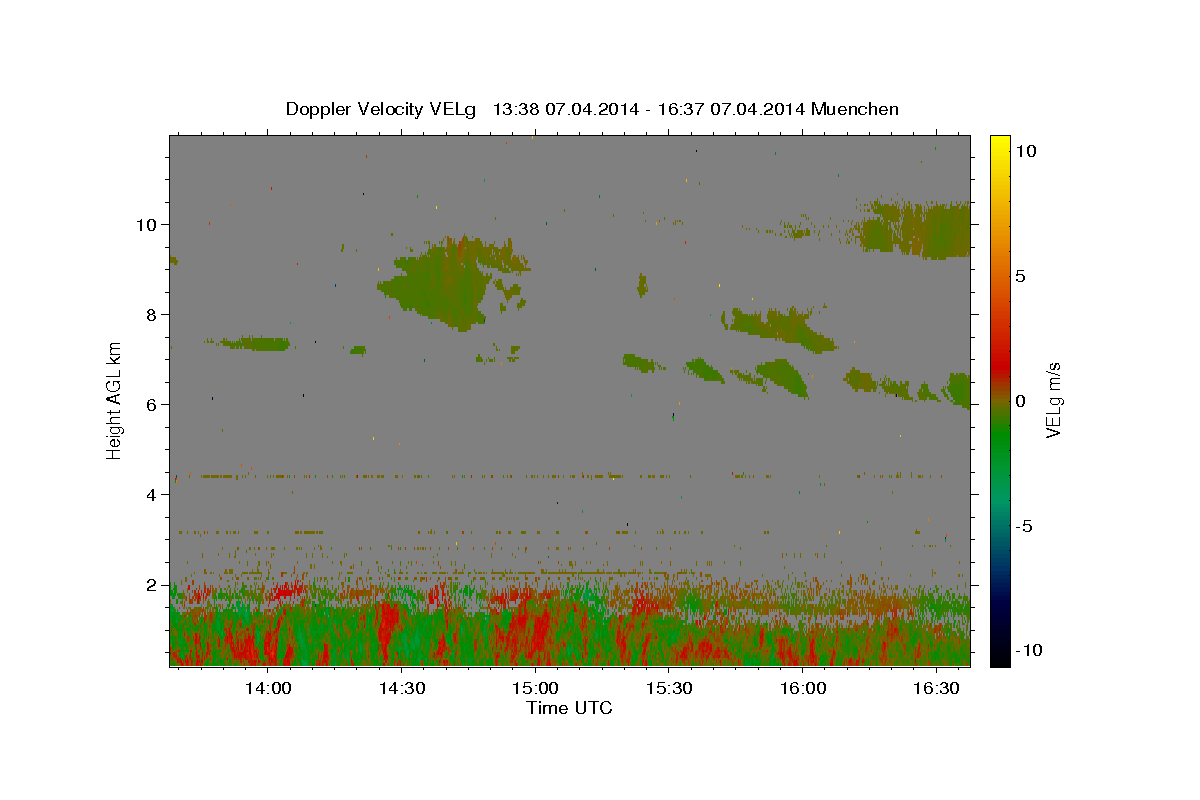This screenshot has height=800, width=1200.
Task: Click the '14:00' time axis label
Action: click(268, 688)
